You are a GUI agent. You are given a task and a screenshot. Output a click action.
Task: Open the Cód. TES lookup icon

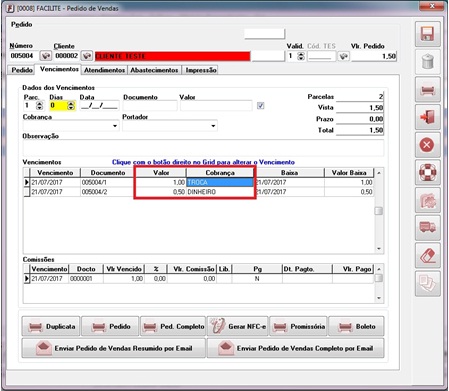click(343, 56)
